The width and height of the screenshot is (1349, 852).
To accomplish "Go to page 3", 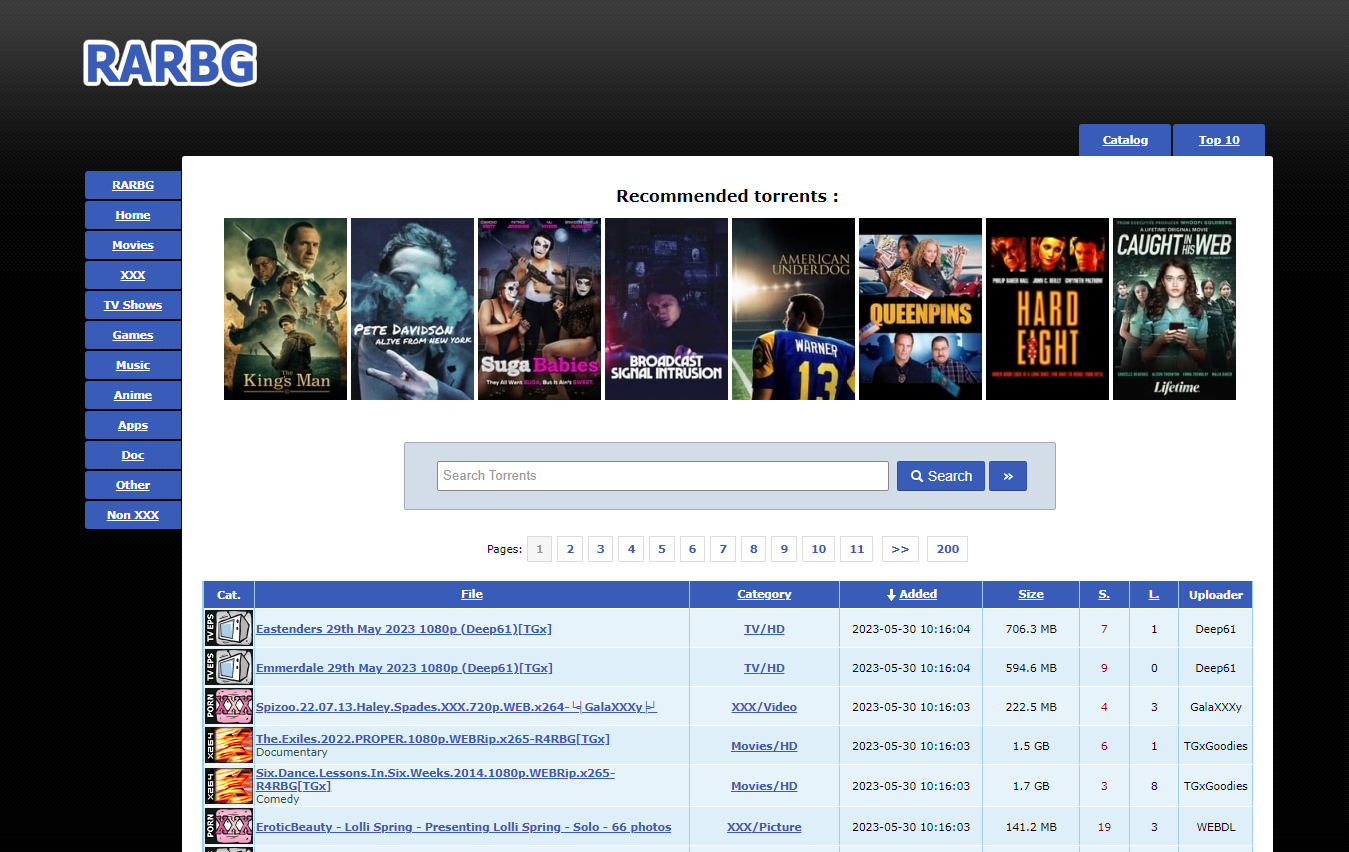I will 600,549.
